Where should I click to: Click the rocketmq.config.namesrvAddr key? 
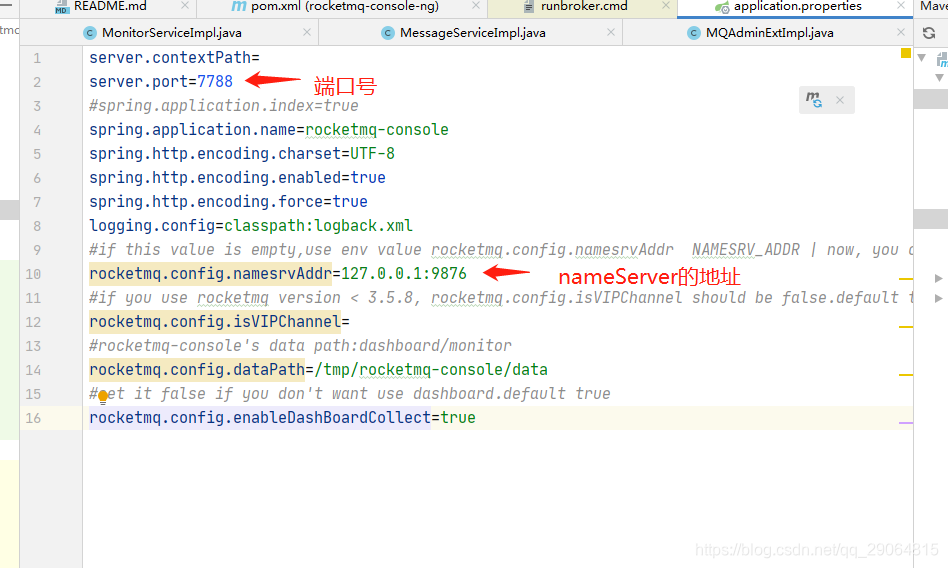click(x=210, y=273)
